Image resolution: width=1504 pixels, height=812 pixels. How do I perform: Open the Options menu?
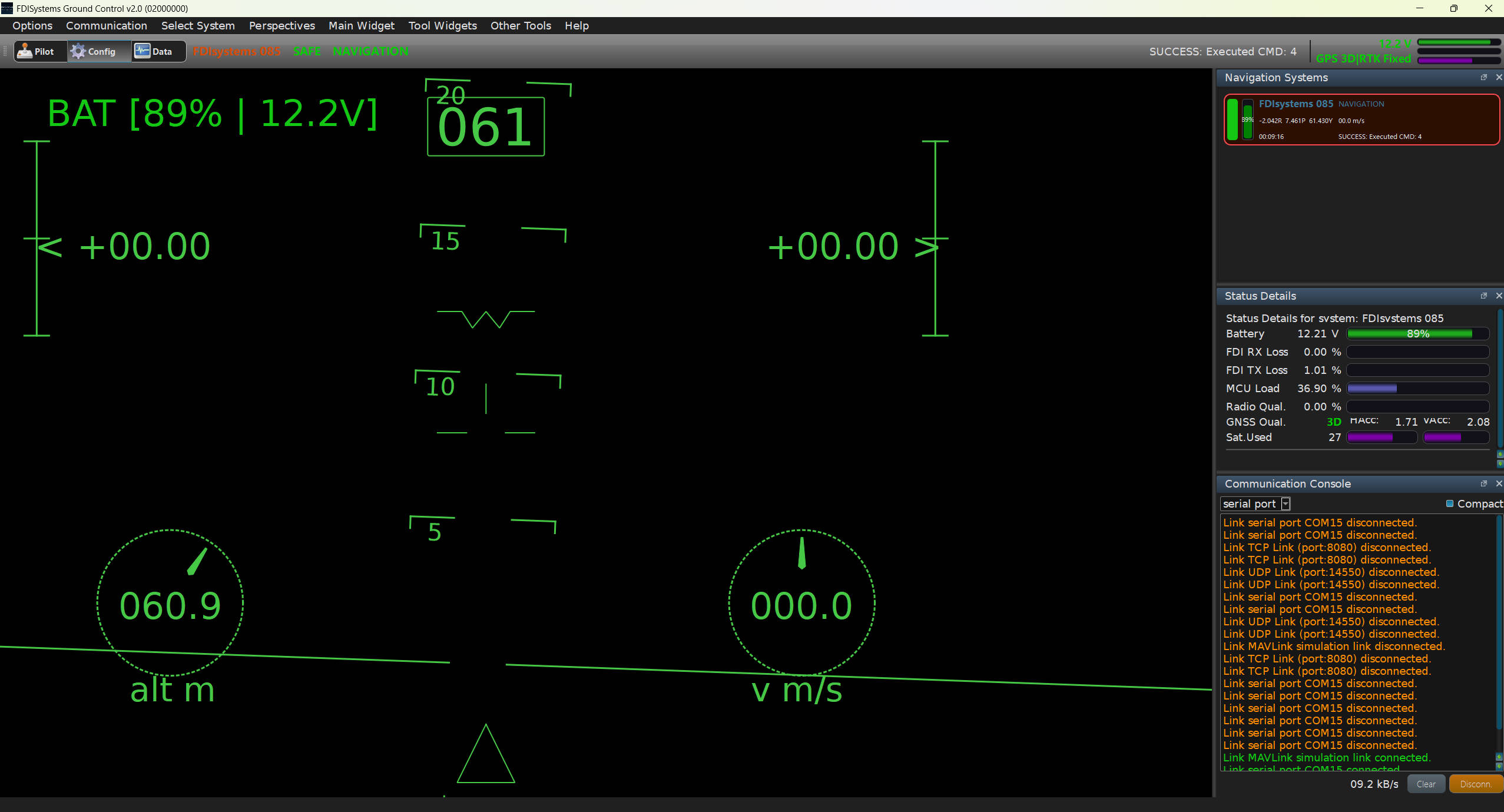click(32, 25)
